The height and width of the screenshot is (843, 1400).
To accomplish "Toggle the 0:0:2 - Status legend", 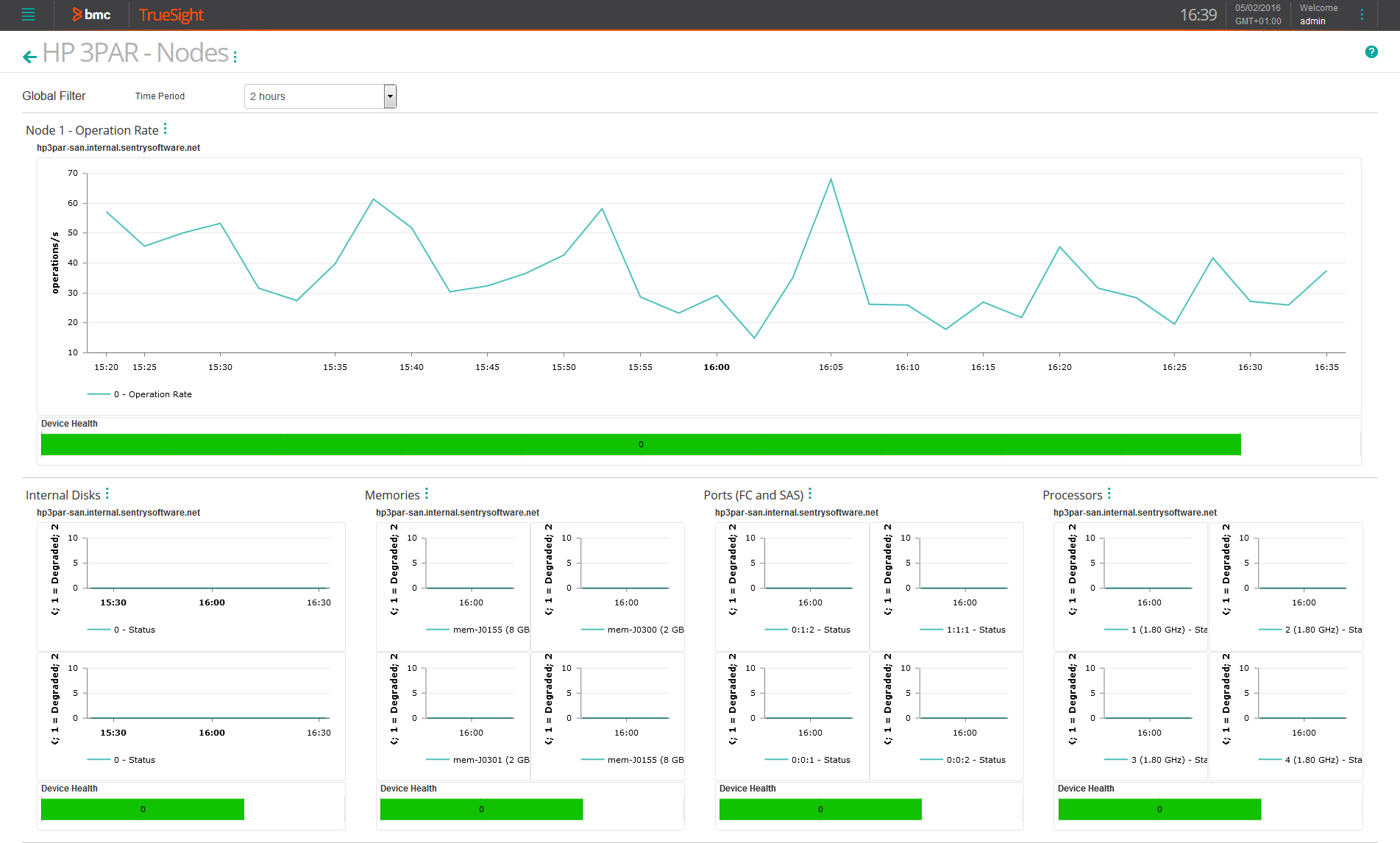I will click(963, 760).
